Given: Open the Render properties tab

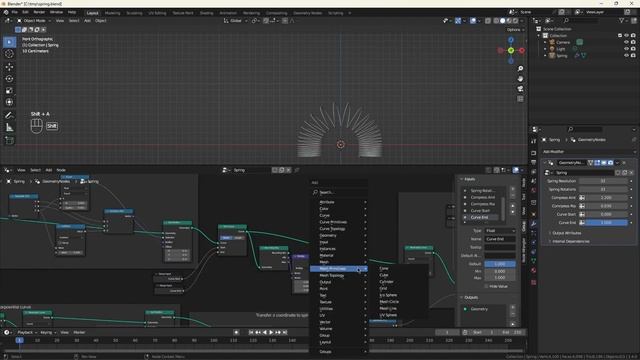Looking at the screenshot, I should click(533, 153).
